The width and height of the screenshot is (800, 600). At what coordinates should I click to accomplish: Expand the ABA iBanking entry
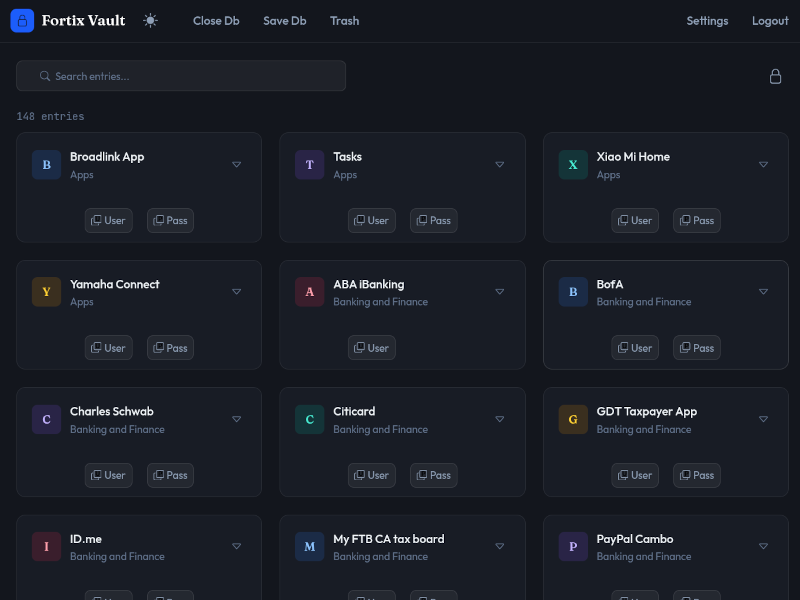[499, 291]
